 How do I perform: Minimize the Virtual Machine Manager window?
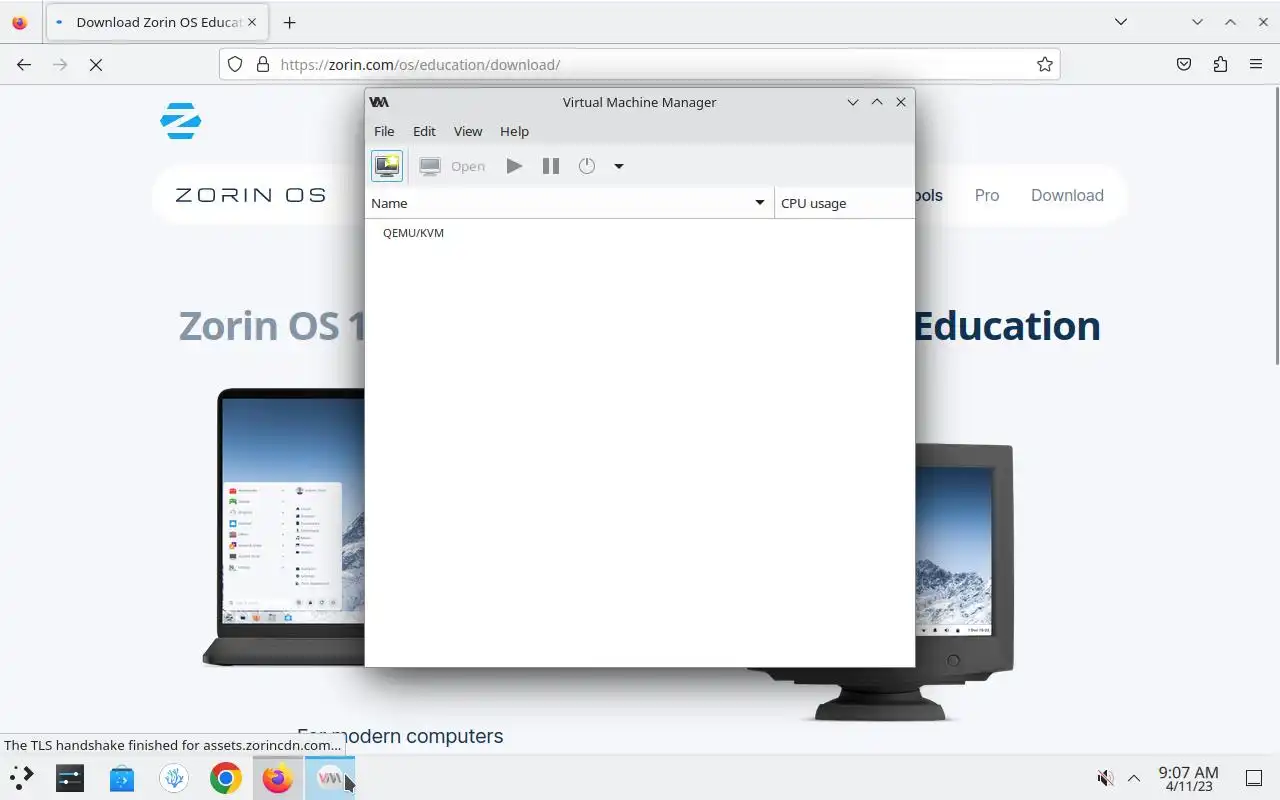853,102
